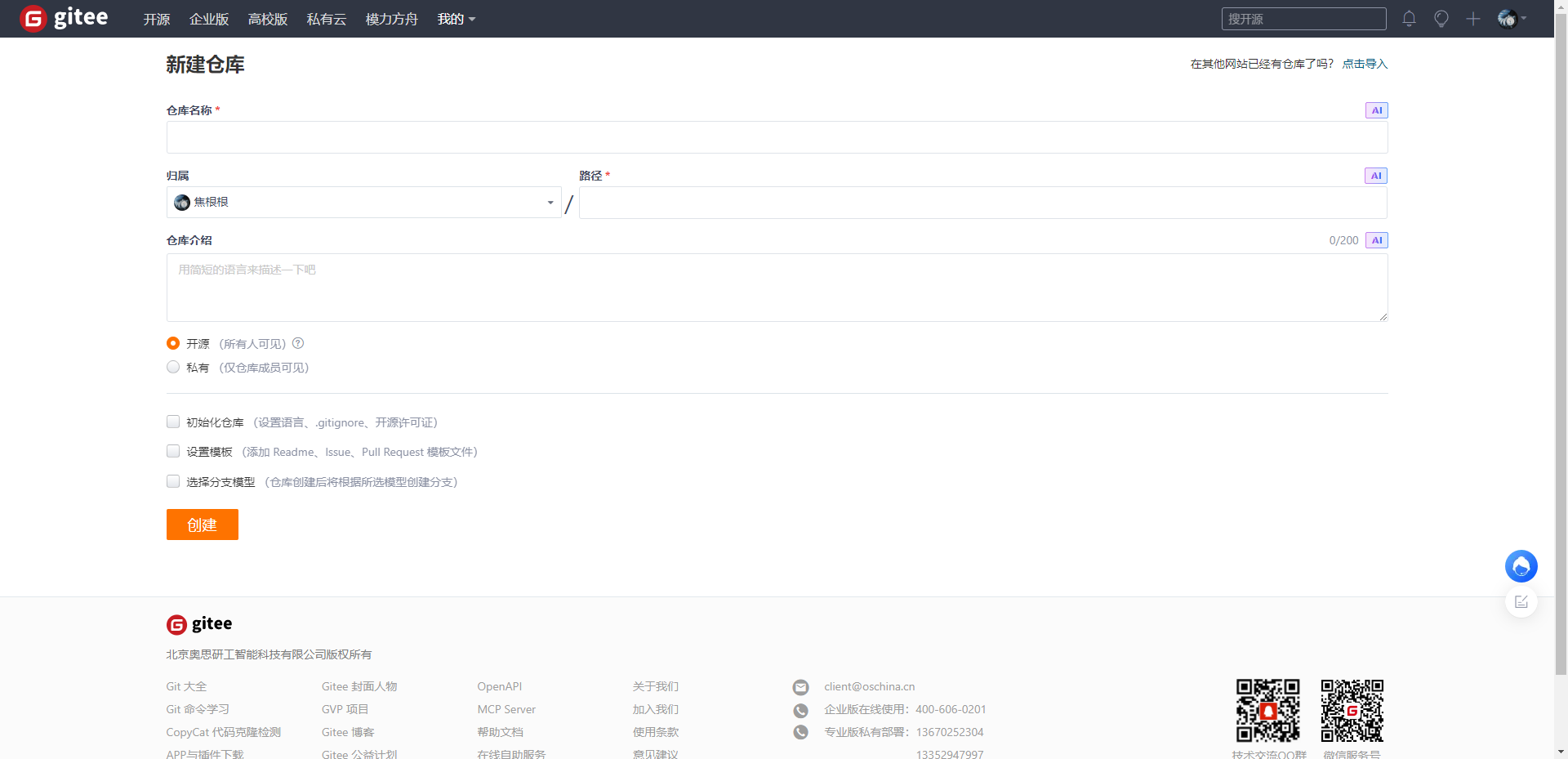Go to 私有云 in top navigation
The height and width of the screenshot is (759, 1568).
click(327, 19)
